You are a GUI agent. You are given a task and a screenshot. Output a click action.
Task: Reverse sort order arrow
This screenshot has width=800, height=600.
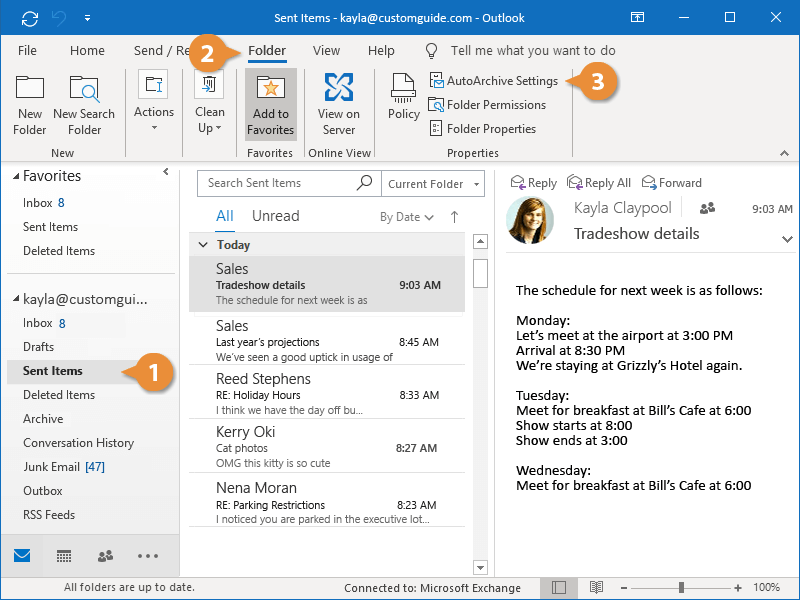click(454, 217)
